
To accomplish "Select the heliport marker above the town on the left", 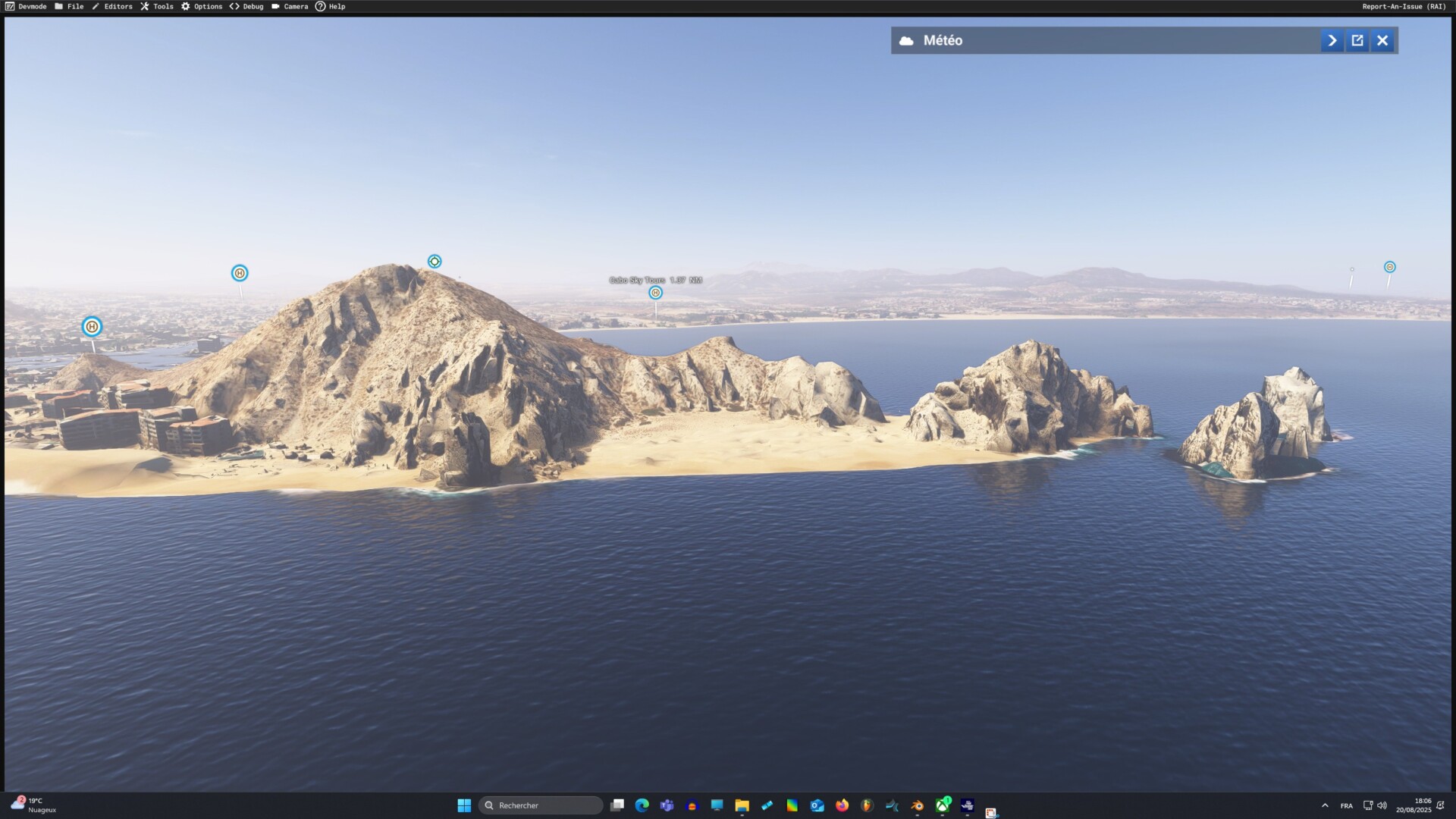I will [x=240, y=273].
